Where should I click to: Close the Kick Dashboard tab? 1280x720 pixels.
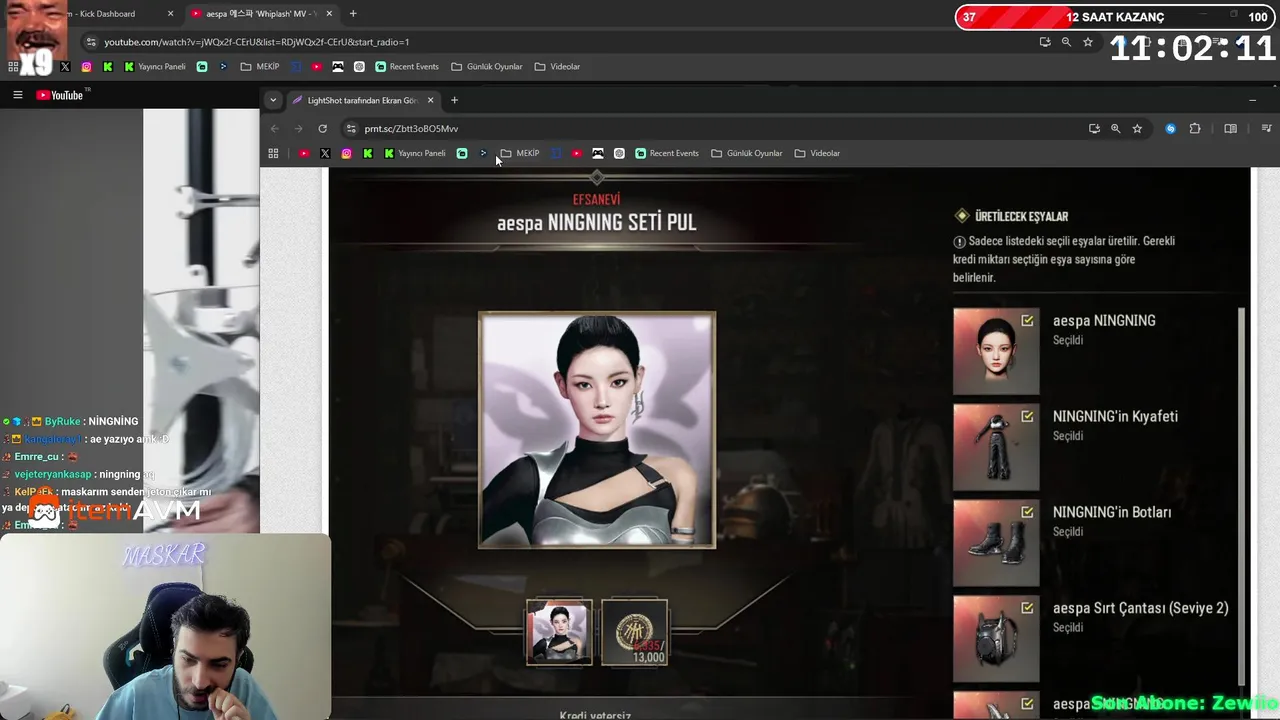click(170, 14)
